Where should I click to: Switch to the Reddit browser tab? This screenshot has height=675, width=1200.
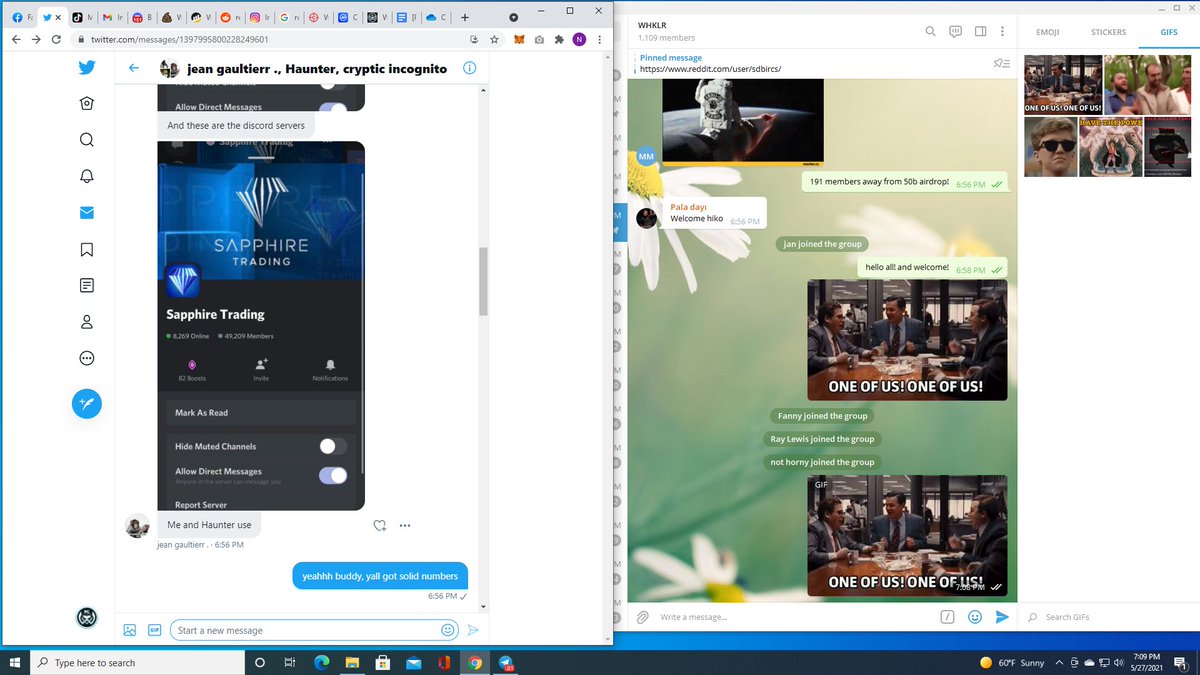[231, 17]
